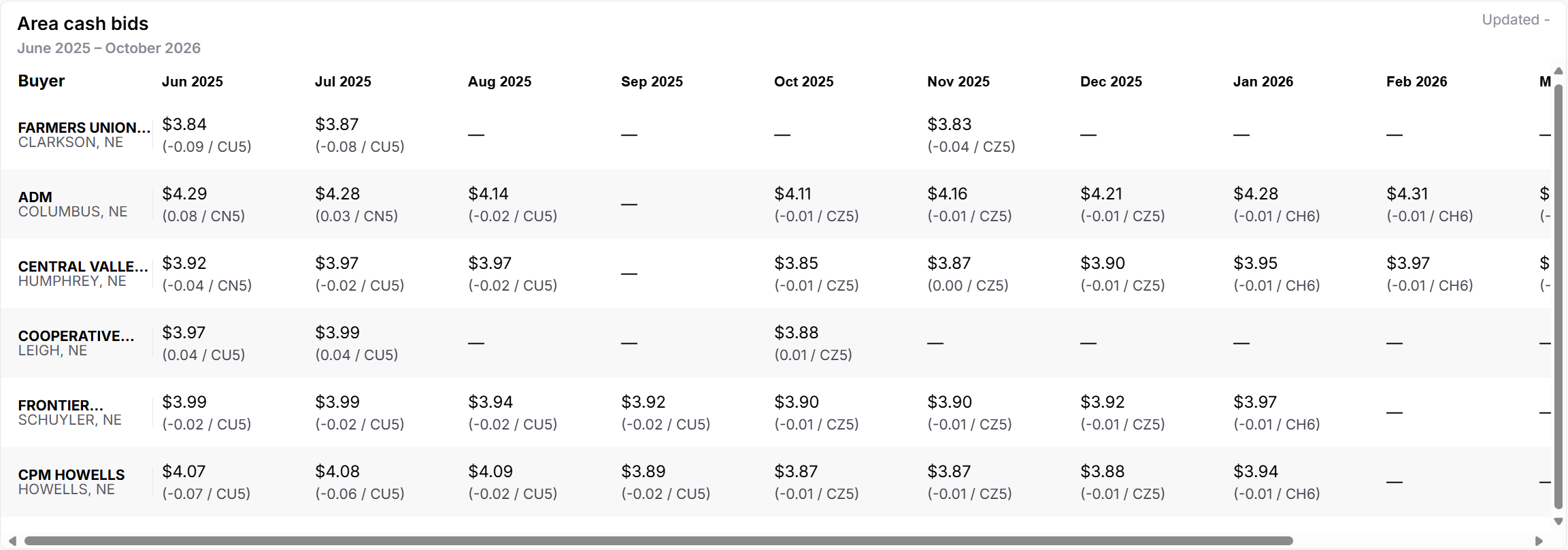The image size is (1568, 550).
Task: Select the Jun 2025 column header
Action: [193, 82]
